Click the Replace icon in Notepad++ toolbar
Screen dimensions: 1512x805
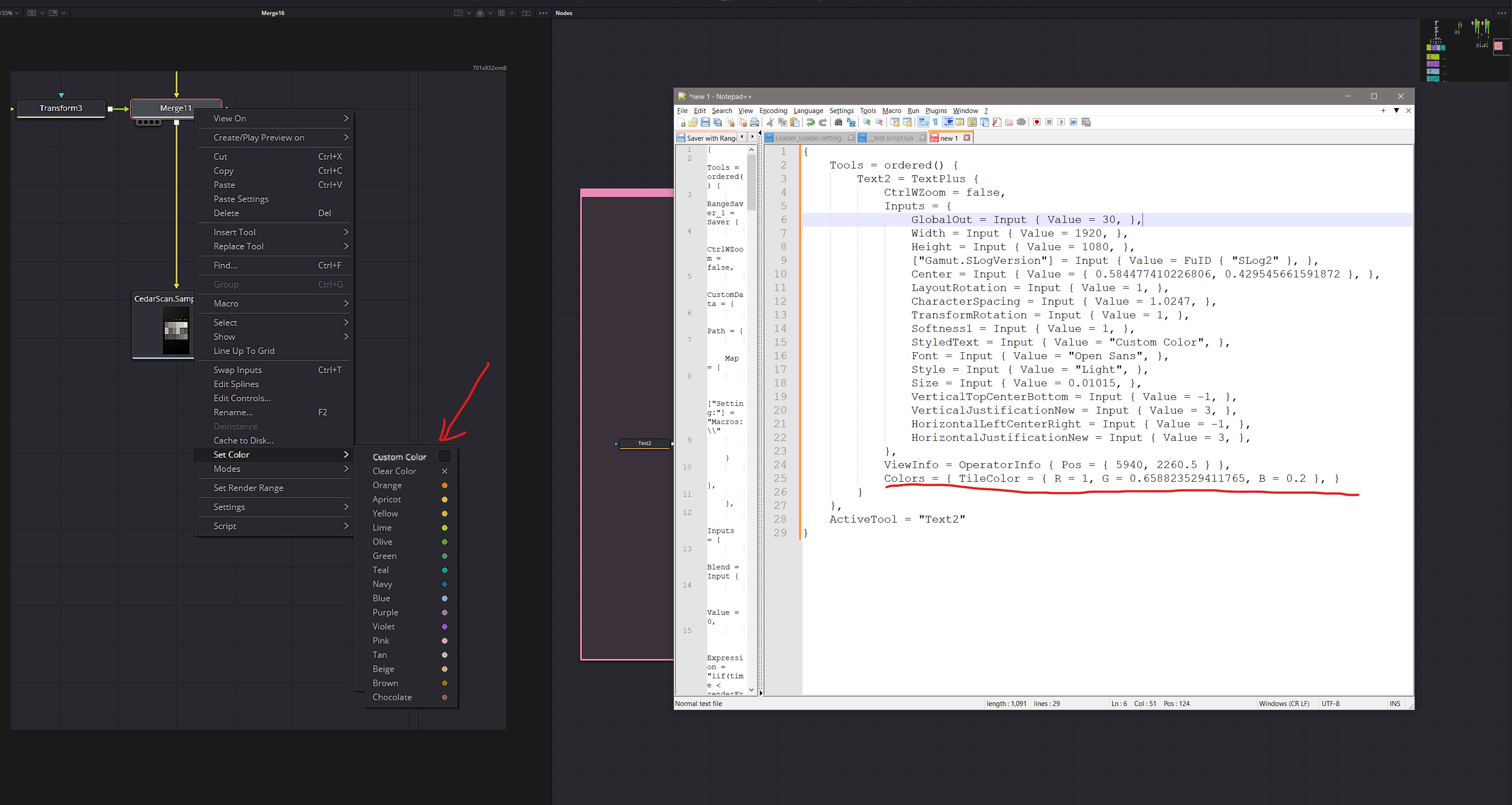click(x=851, y=122)
